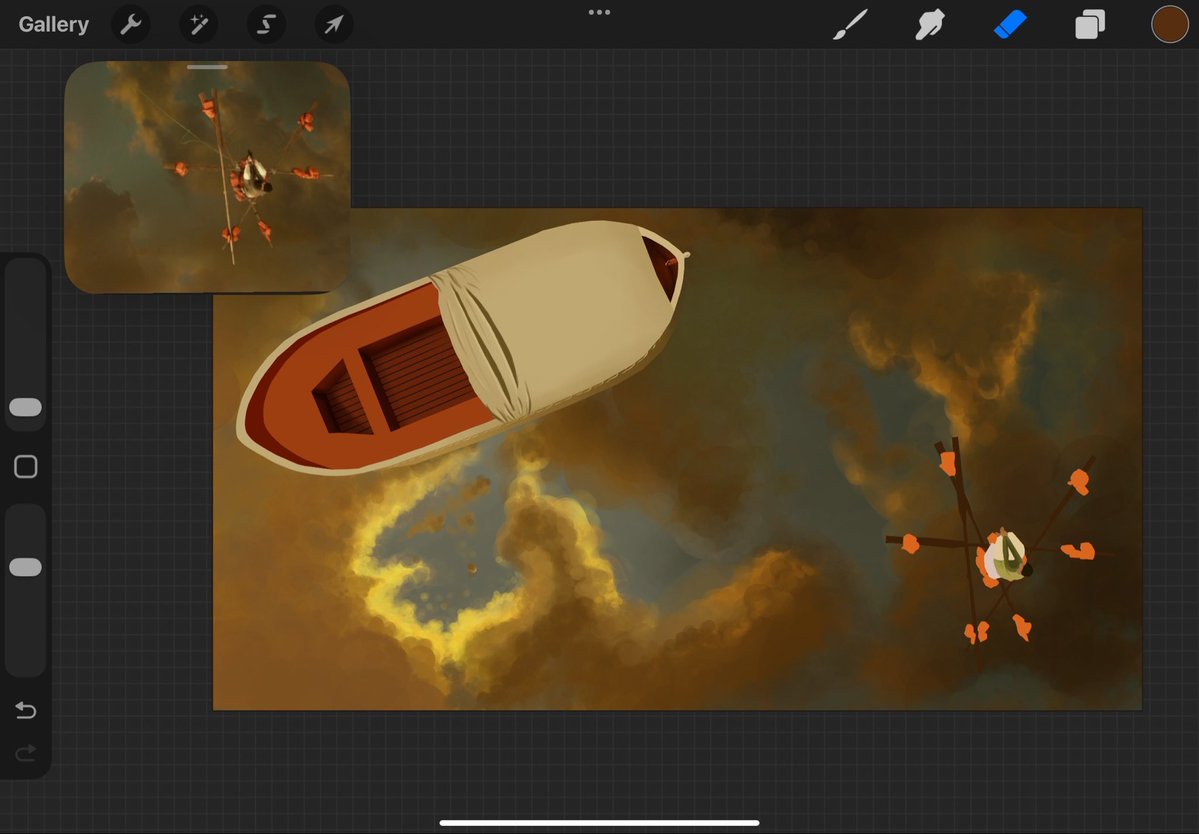Screen dimensions: 1199x834
Task: Tap the three-dot multitasking menu
Action: pos(600,12)
